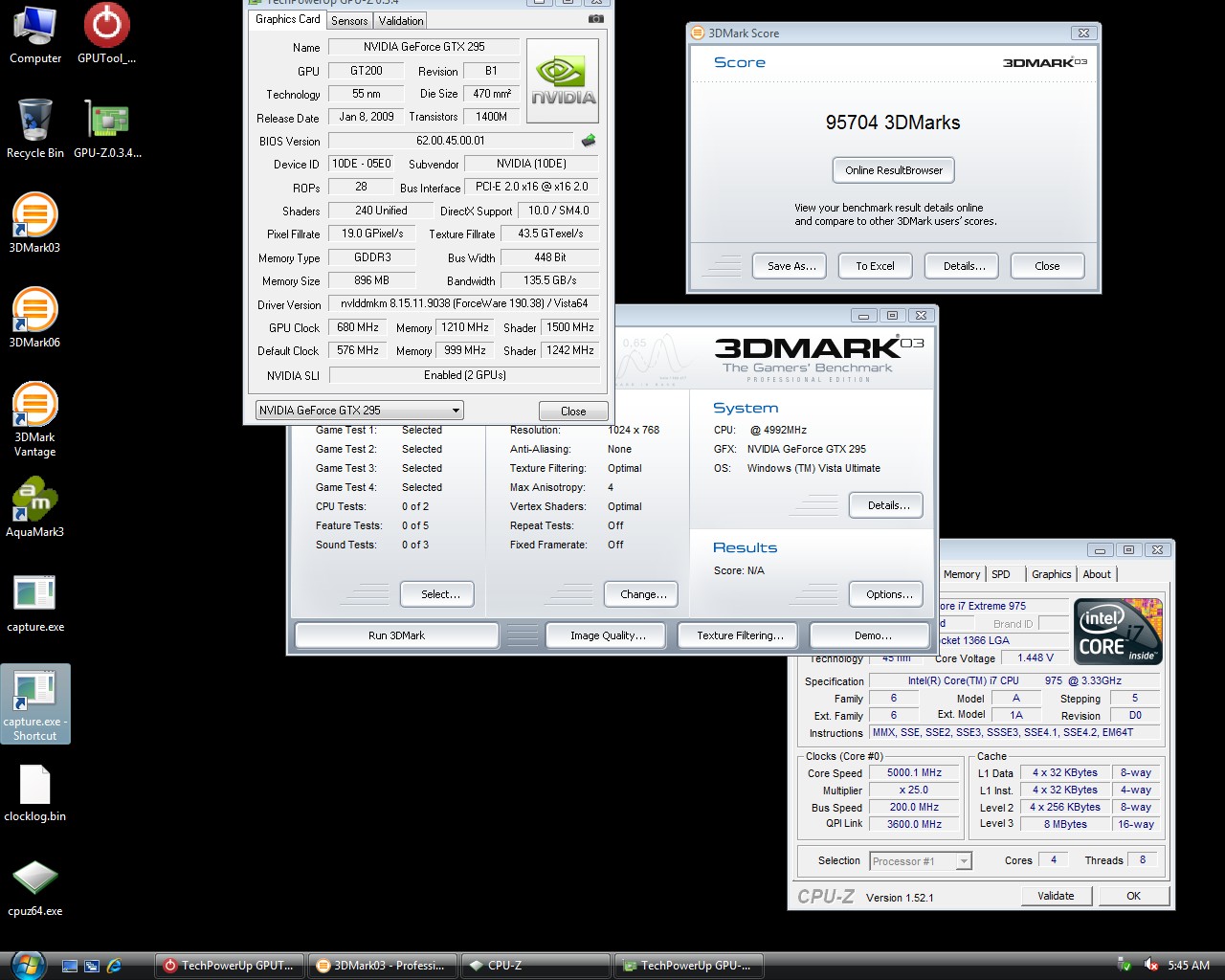
Task: Click the Windows Start orb
Action: pyautogui.click(x=27, y=964)
